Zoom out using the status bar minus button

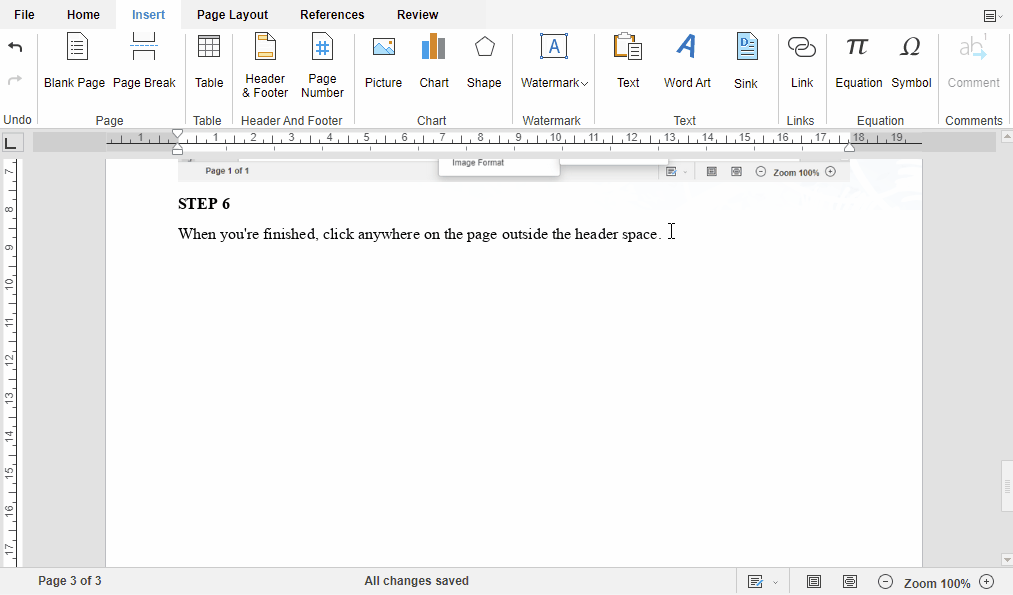885,582
